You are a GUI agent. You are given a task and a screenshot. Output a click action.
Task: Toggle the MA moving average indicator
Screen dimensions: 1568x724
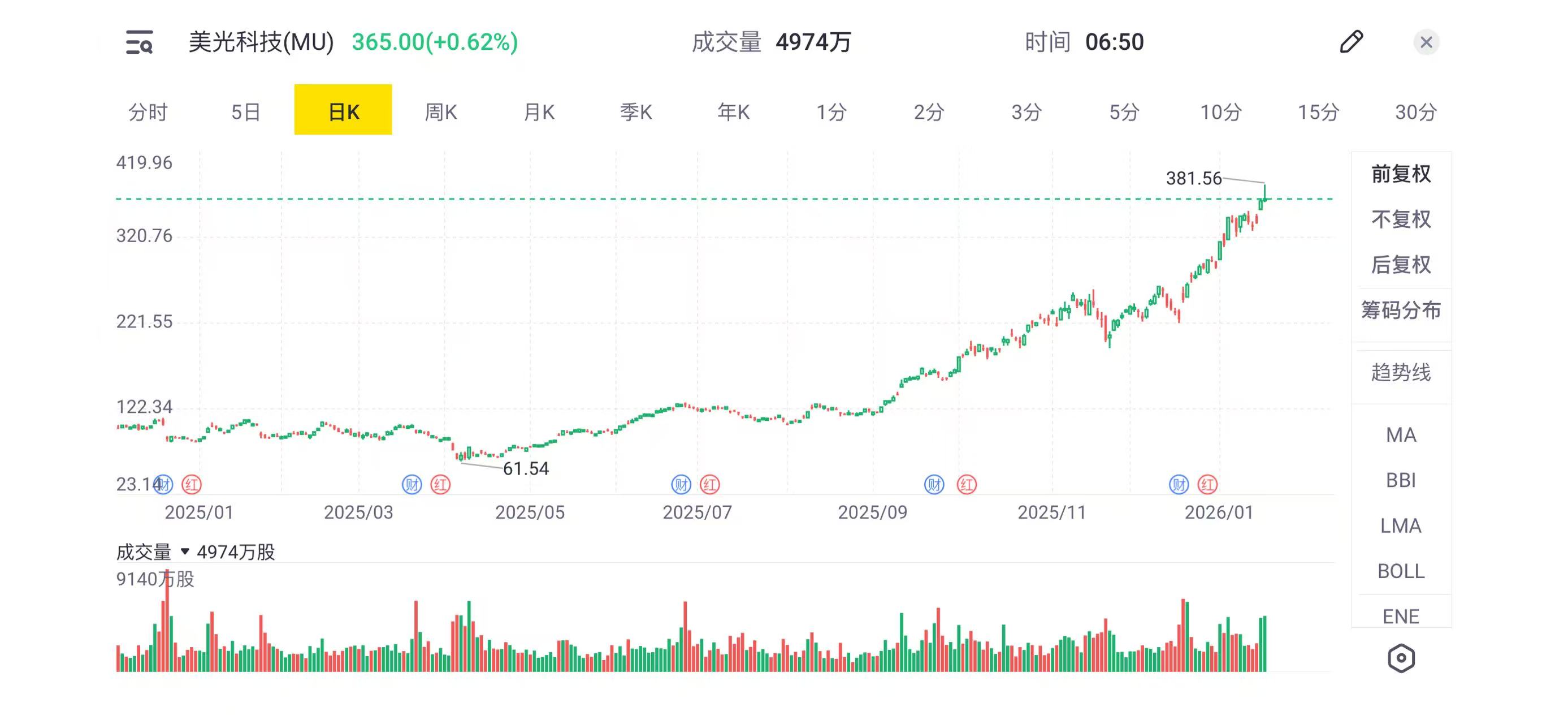click(x=1401, y=435)
